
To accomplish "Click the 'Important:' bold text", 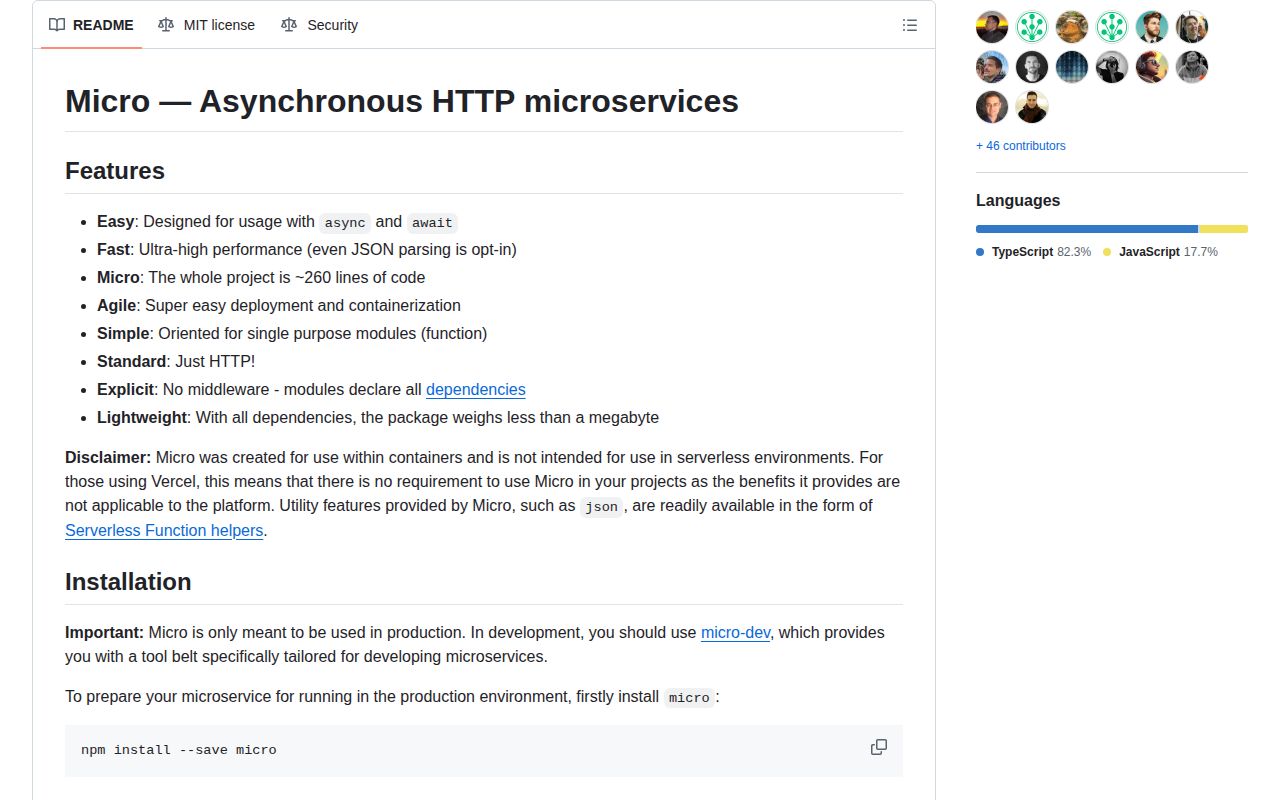I will pos(105,633).
